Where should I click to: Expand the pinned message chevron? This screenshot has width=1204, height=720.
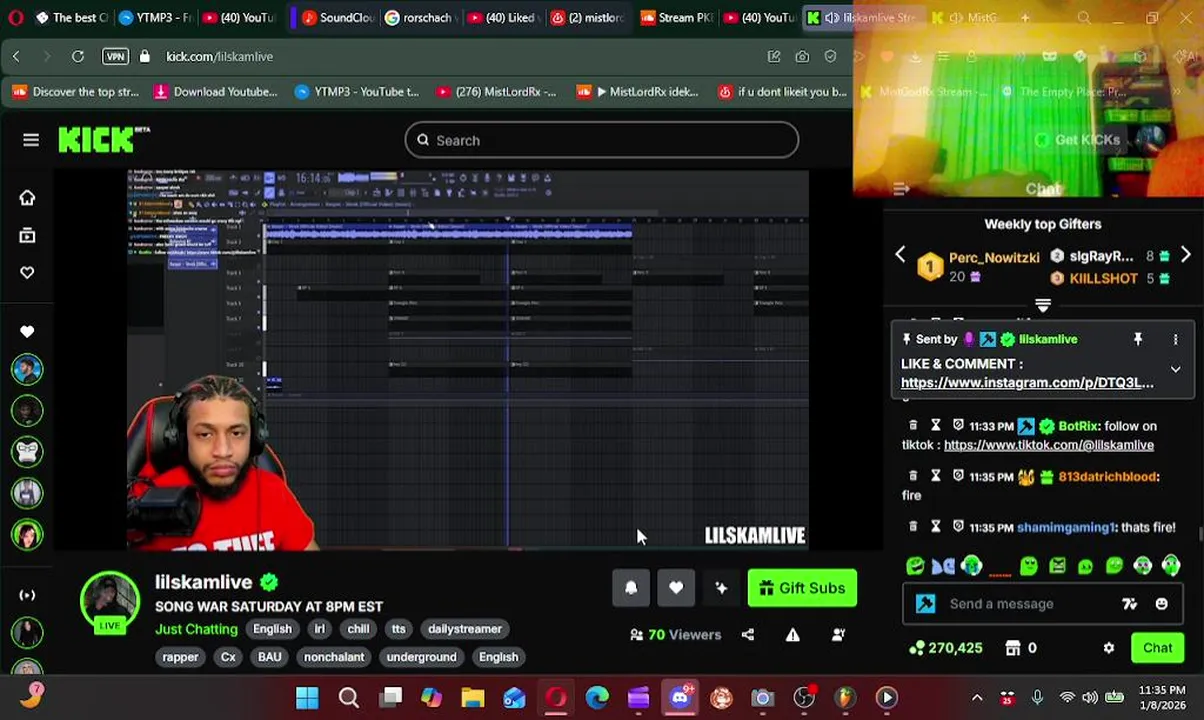click(x=1175, y=369)
